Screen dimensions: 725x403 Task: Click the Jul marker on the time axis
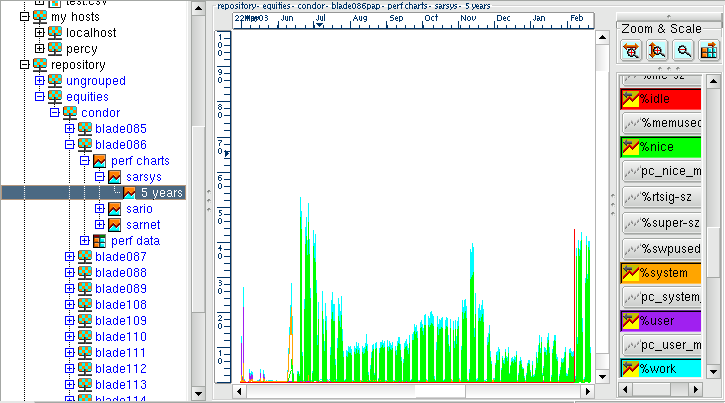pyautogui.click(x=320, y=18)
